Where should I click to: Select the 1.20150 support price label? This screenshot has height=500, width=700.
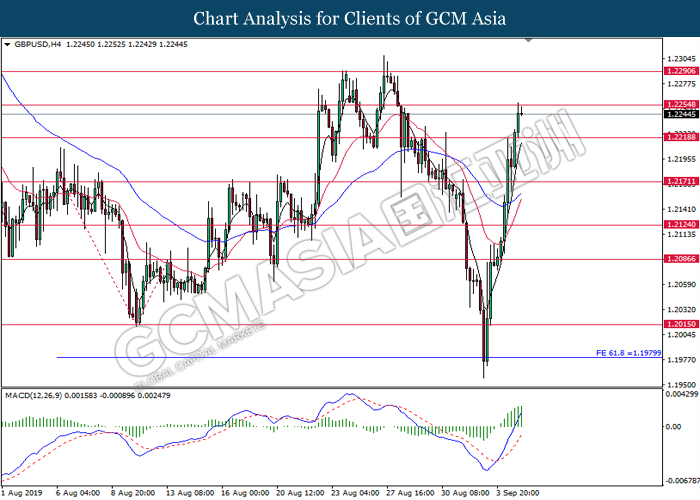[x=681, y=325]
